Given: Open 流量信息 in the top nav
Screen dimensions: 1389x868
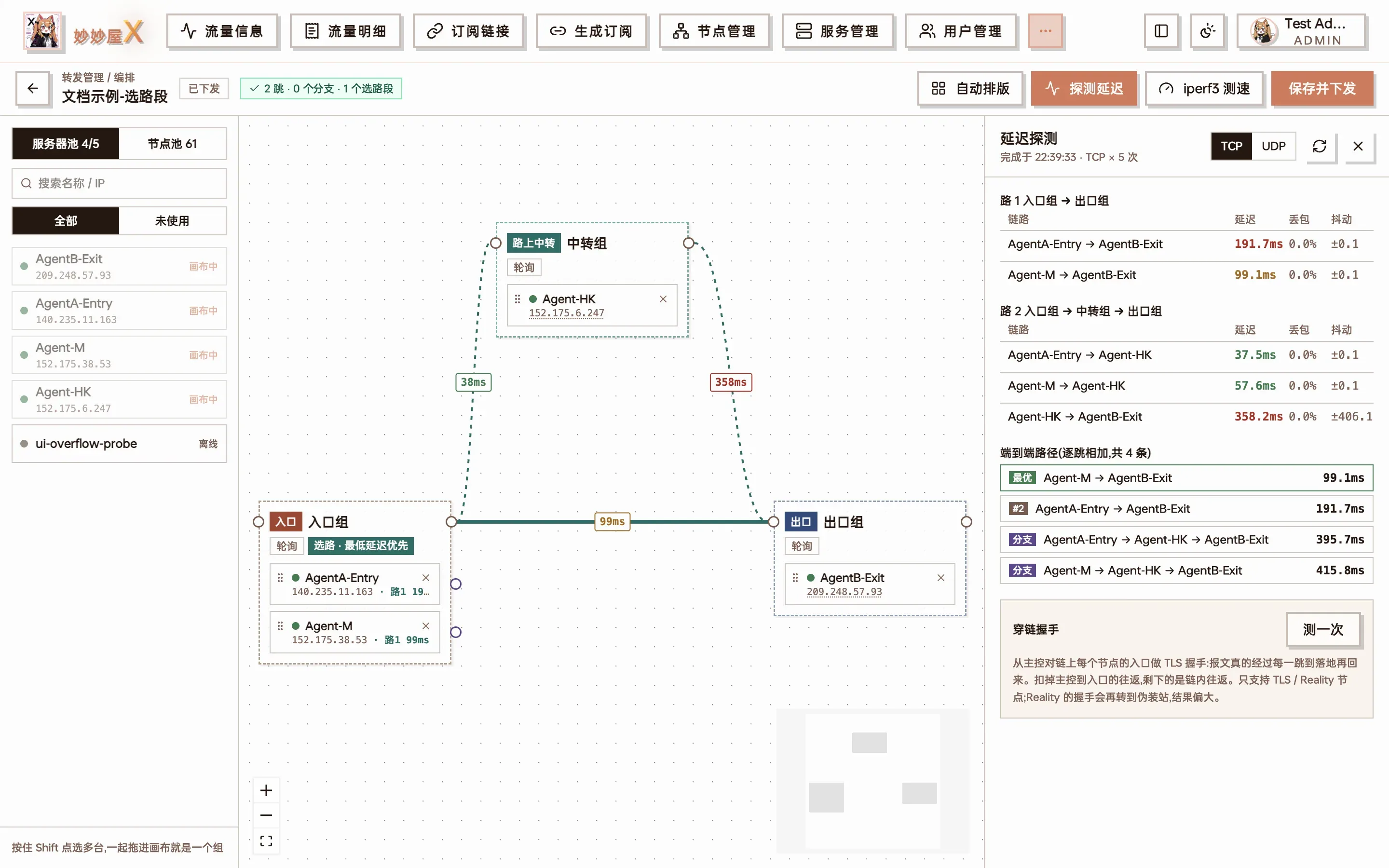Looking at the screenshot, I should click(x=222, y=31).
